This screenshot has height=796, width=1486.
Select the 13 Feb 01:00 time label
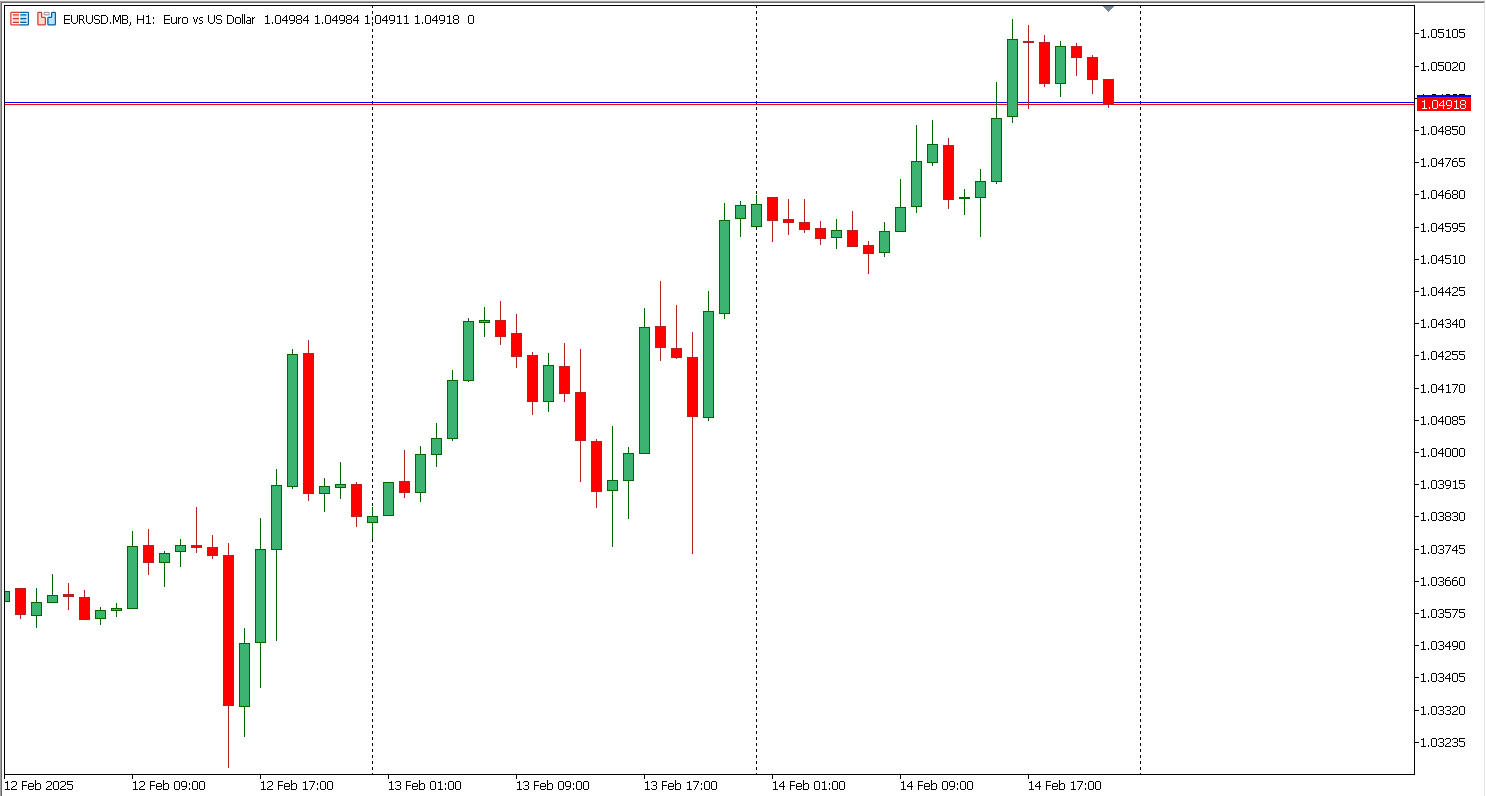tap(424, 786)
